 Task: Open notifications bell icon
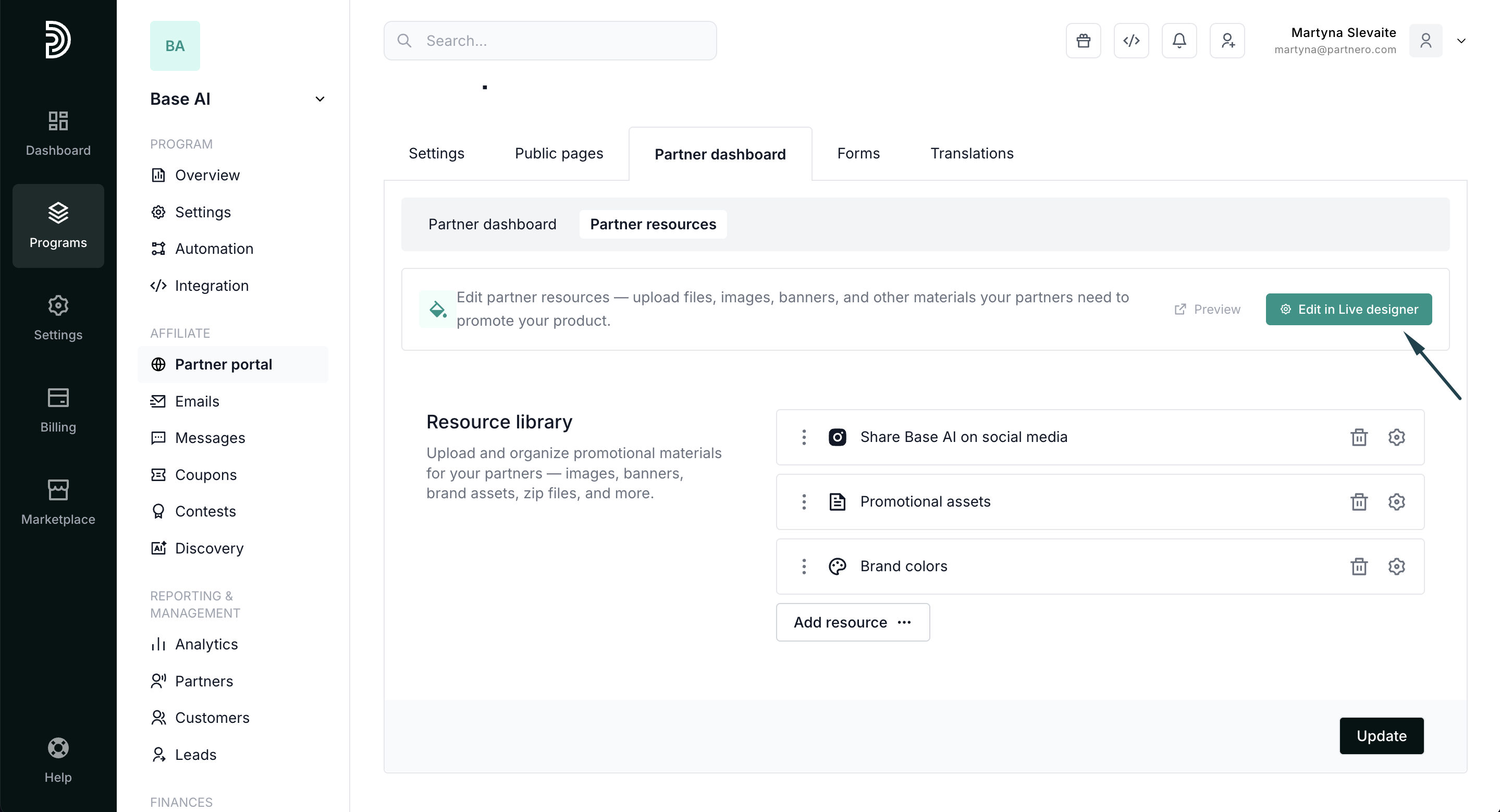1179,41
